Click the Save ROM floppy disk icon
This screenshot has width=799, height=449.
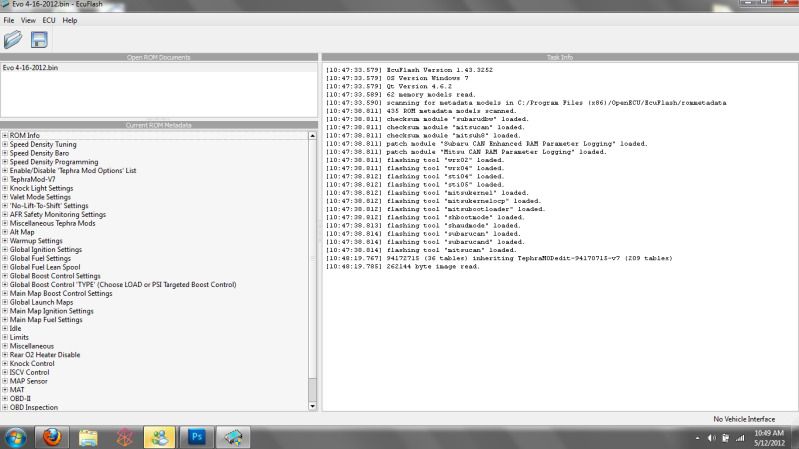39,39
